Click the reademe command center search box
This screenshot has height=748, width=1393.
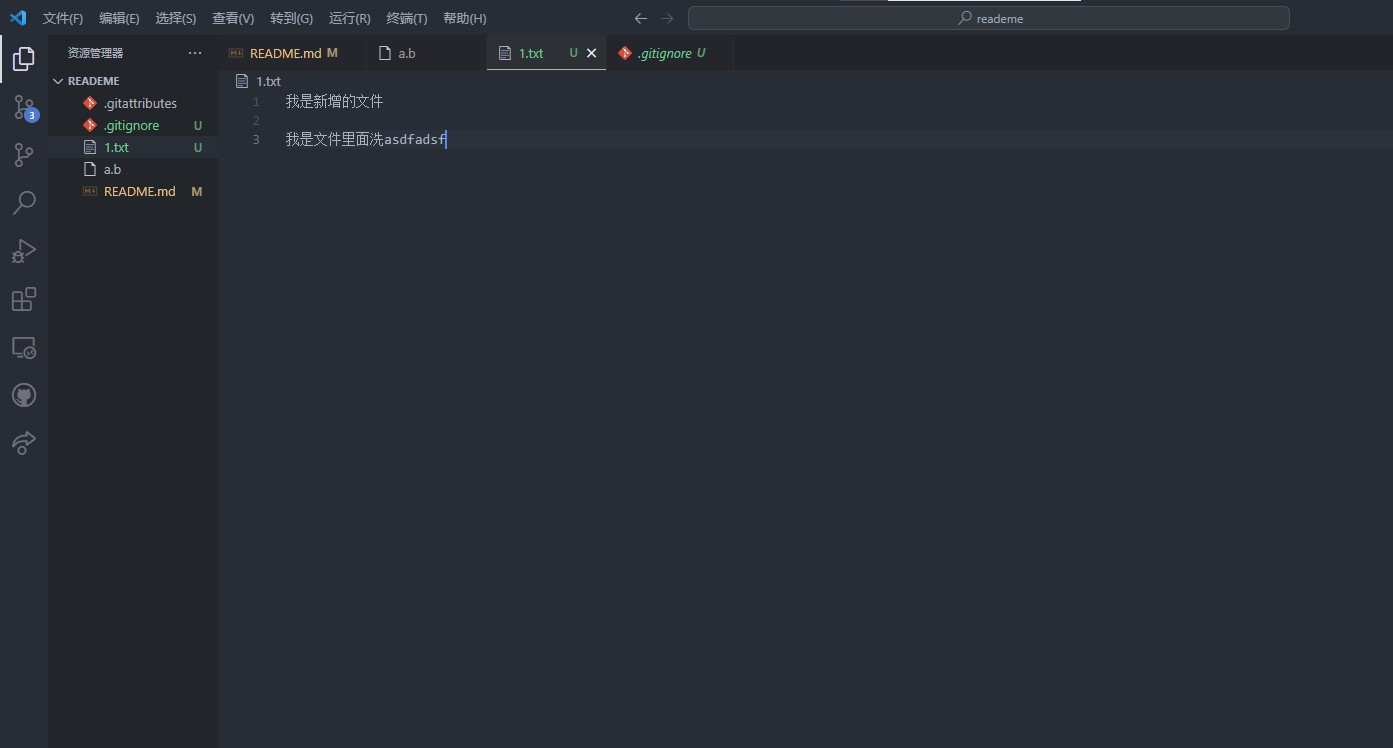pos(988,18)
